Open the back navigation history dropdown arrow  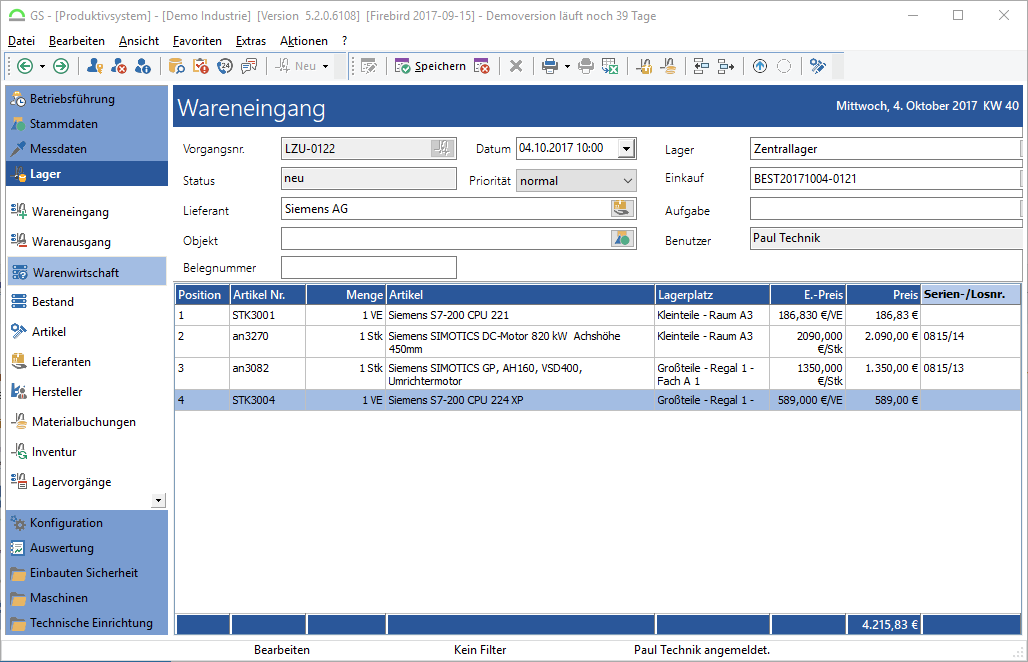tap(42, 66)
